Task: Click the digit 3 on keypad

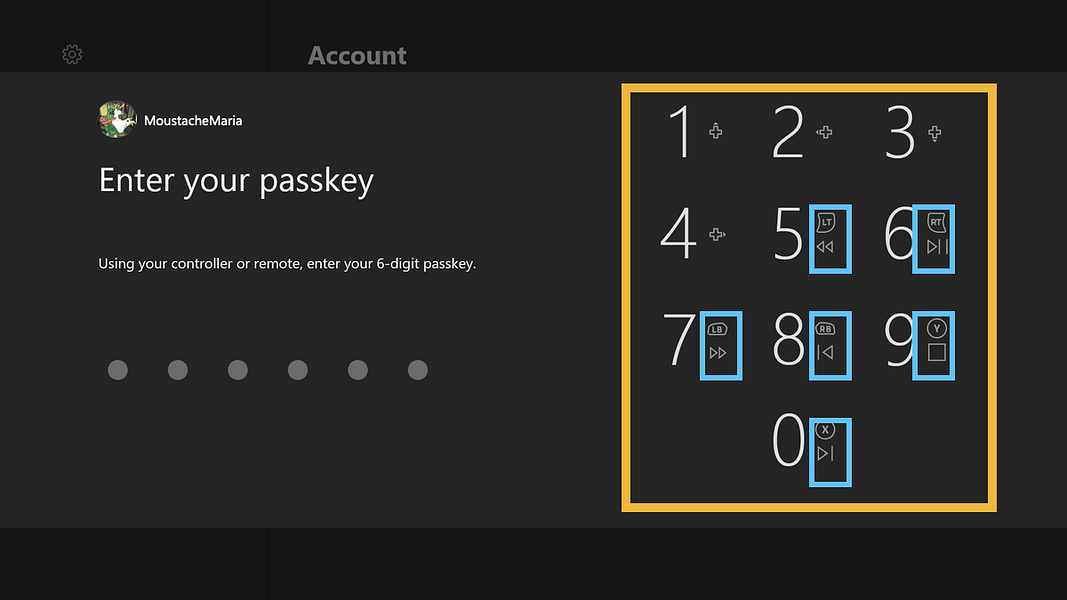Action: 900,132
